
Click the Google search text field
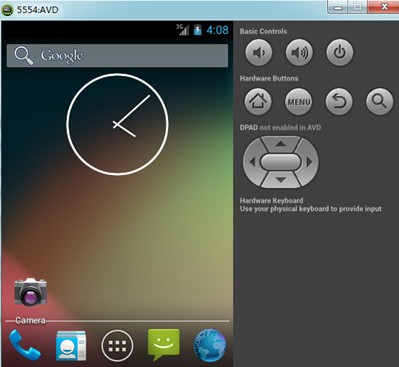pos(117,56)
